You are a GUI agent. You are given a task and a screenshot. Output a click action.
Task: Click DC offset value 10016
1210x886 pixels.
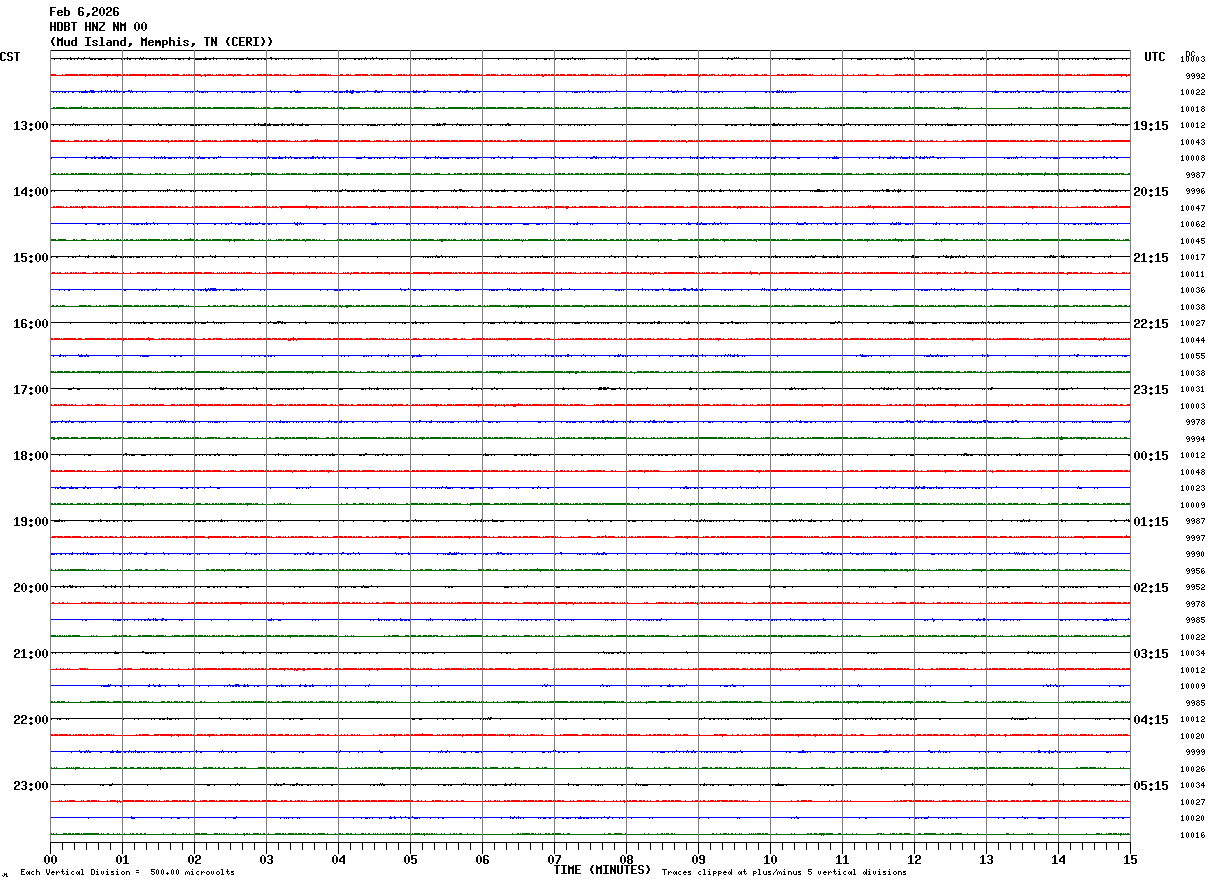[x=1192, y=835]
